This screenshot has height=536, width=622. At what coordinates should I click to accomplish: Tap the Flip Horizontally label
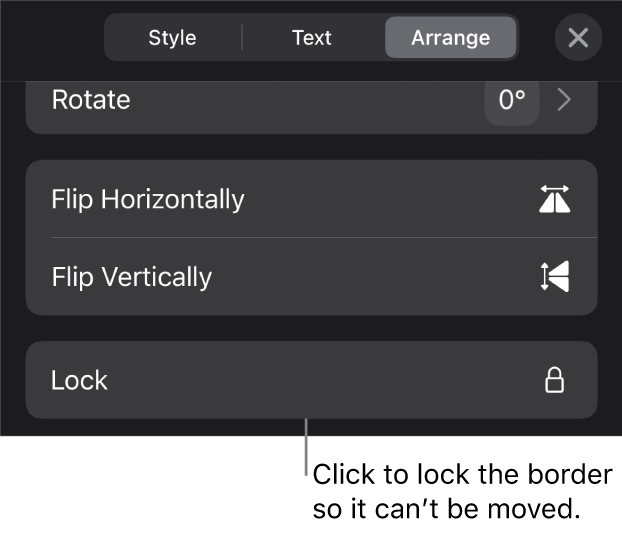coord(147,199)
